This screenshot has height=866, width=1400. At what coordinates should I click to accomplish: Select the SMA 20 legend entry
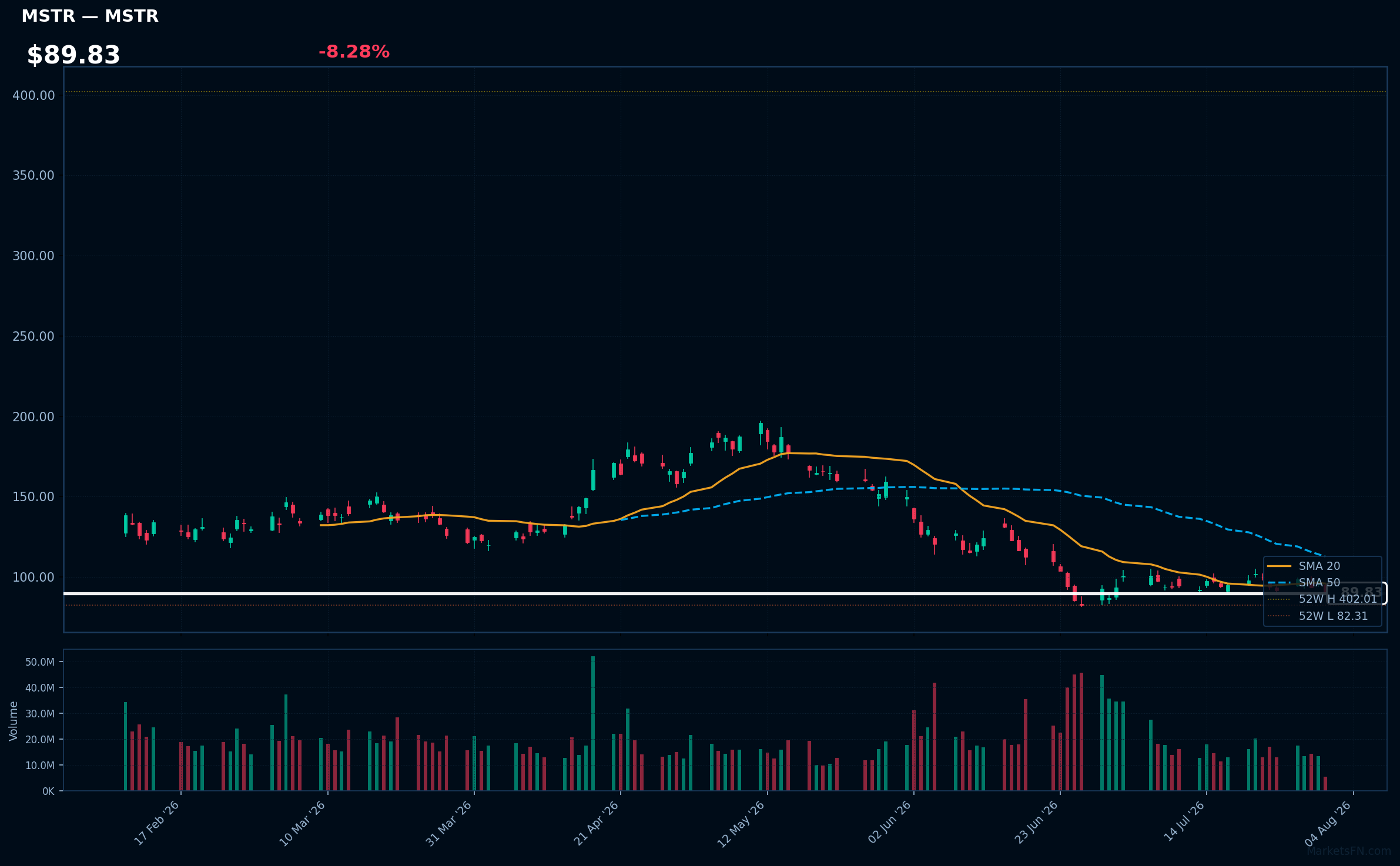pos(1304,566)
